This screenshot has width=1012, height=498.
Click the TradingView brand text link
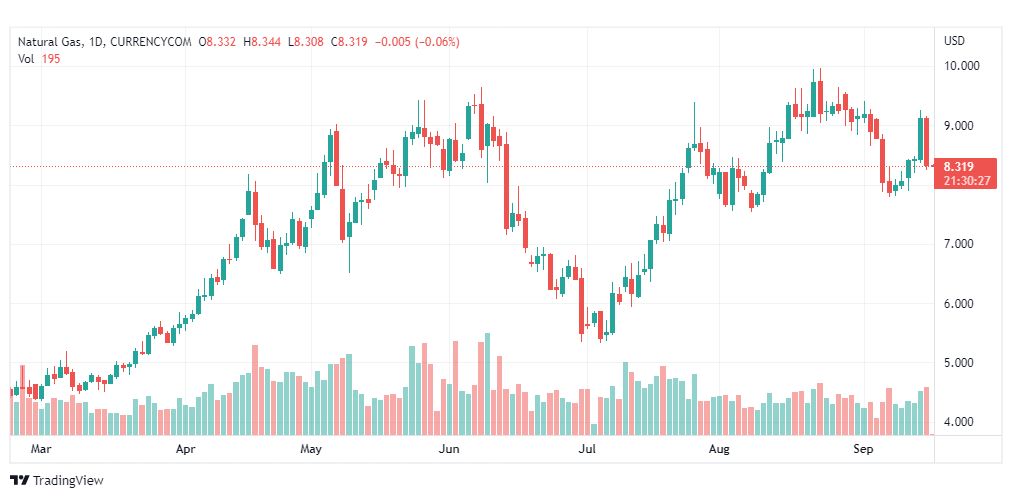pos(68,481)
